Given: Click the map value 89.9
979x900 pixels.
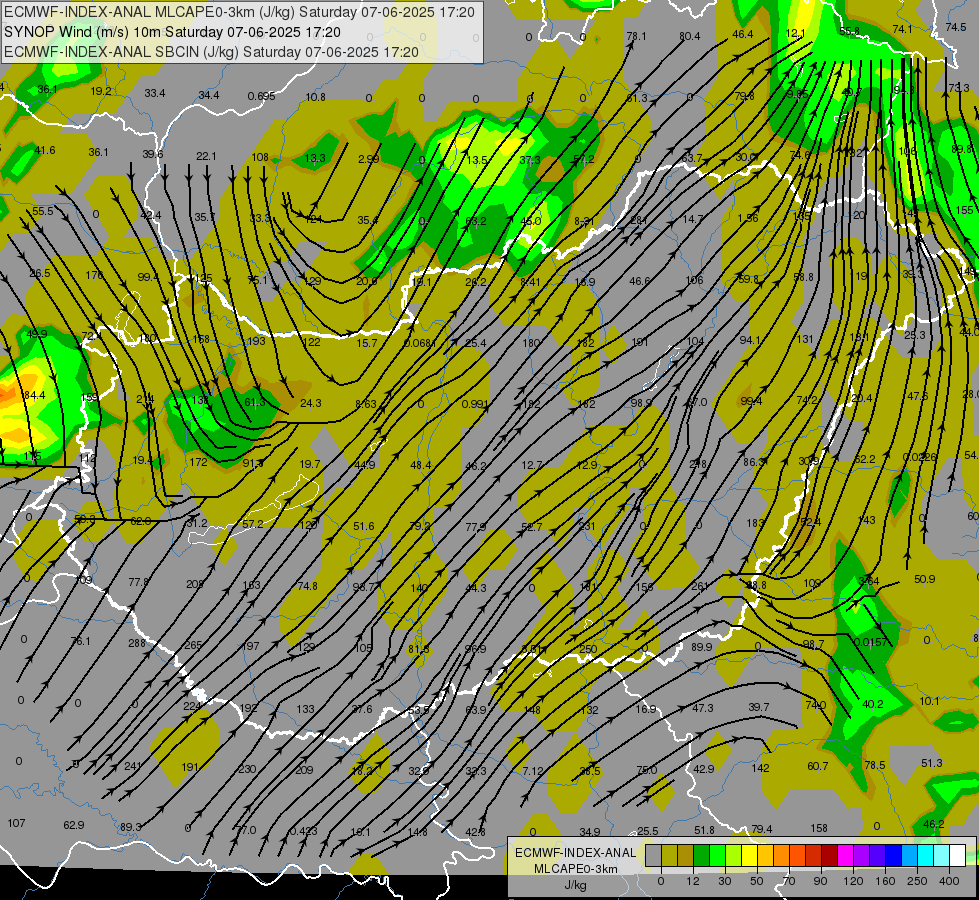Looking at the screenshot, I should [x=701, y=647].
